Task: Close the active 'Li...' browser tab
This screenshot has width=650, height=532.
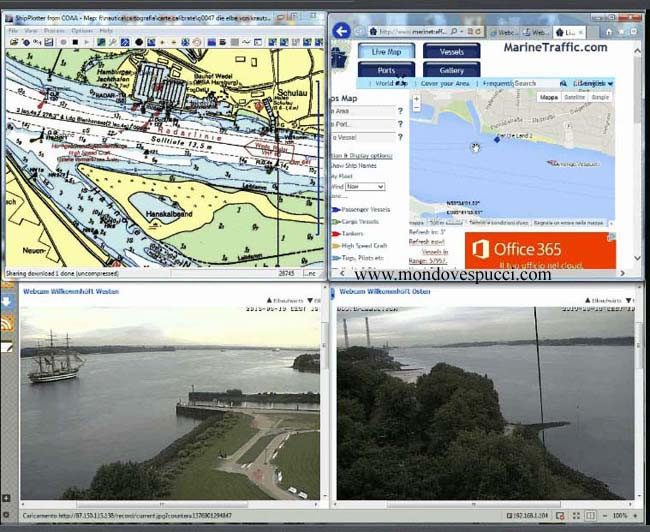Action: pos(581,32)
